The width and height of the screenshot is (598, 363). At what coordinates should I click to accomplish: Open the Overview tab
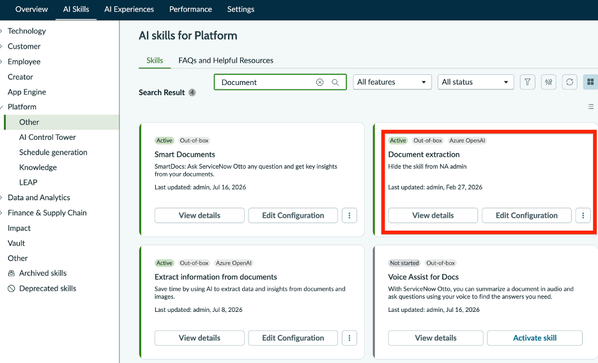tap(32, 9)
